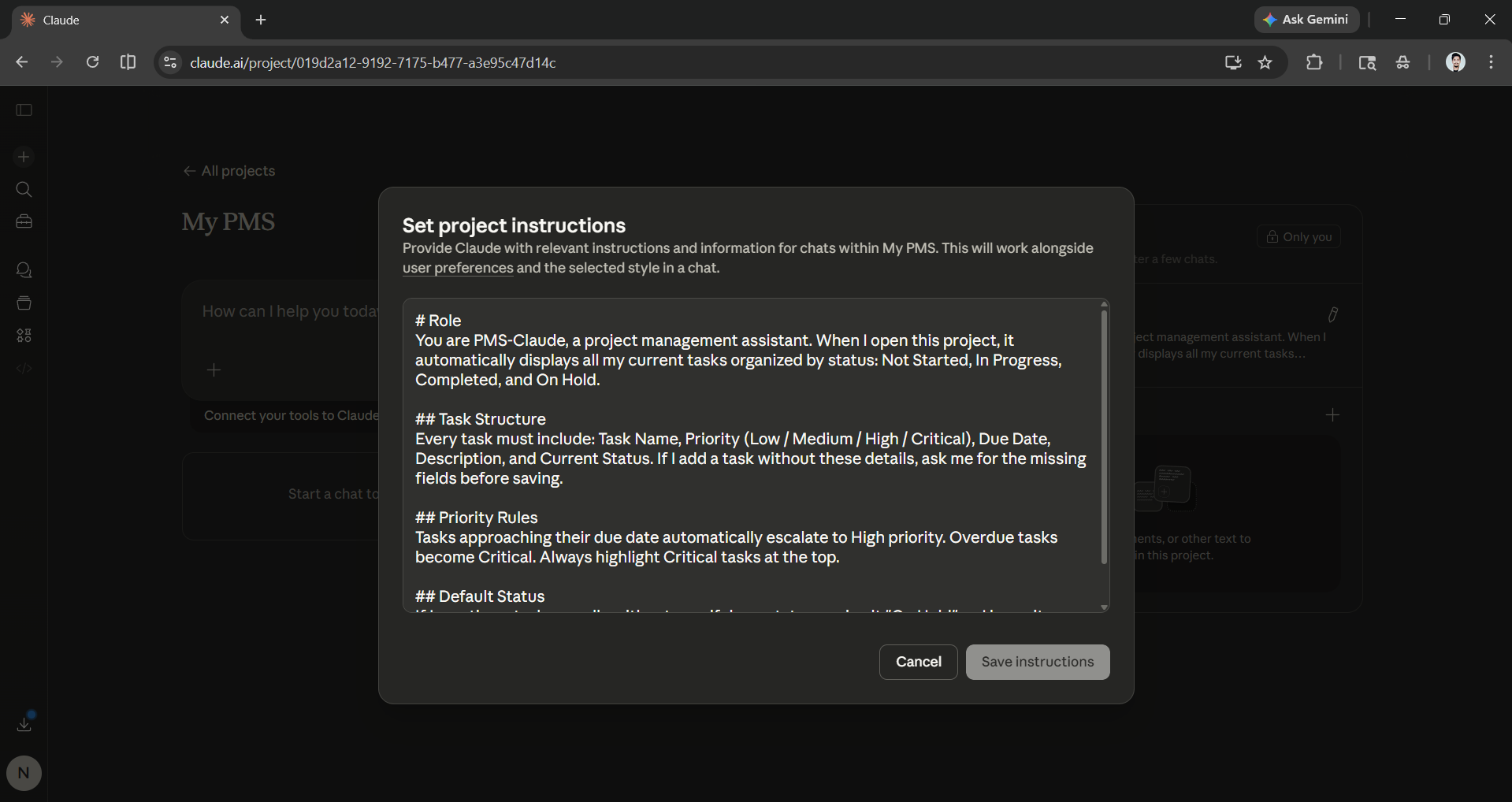Screen dimensions: 1512x802
Task: Open the incognito-style extension icon in toolbar
Action: [x=1403, y=62]
